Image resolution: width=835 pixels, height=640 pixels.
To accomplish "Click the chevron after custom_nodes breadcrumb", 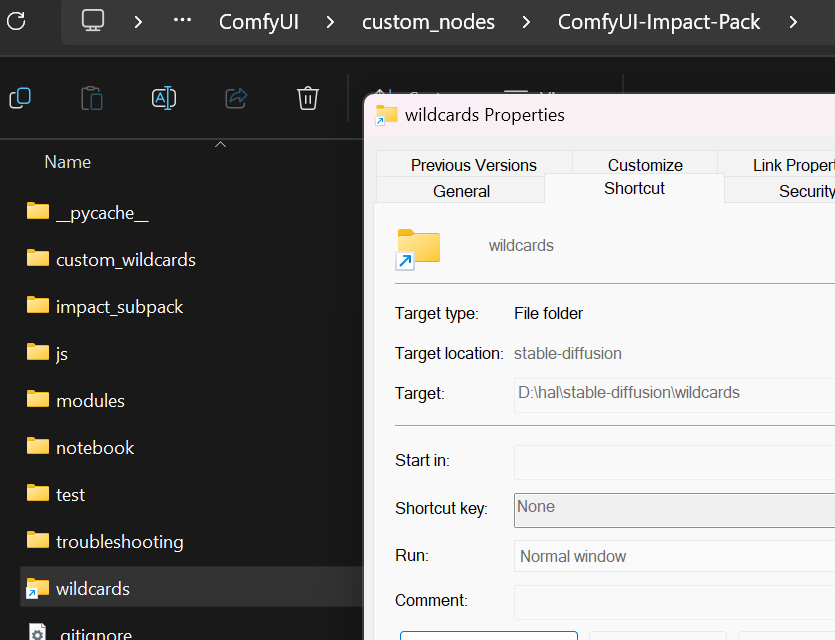I will [x=525, y=20].
